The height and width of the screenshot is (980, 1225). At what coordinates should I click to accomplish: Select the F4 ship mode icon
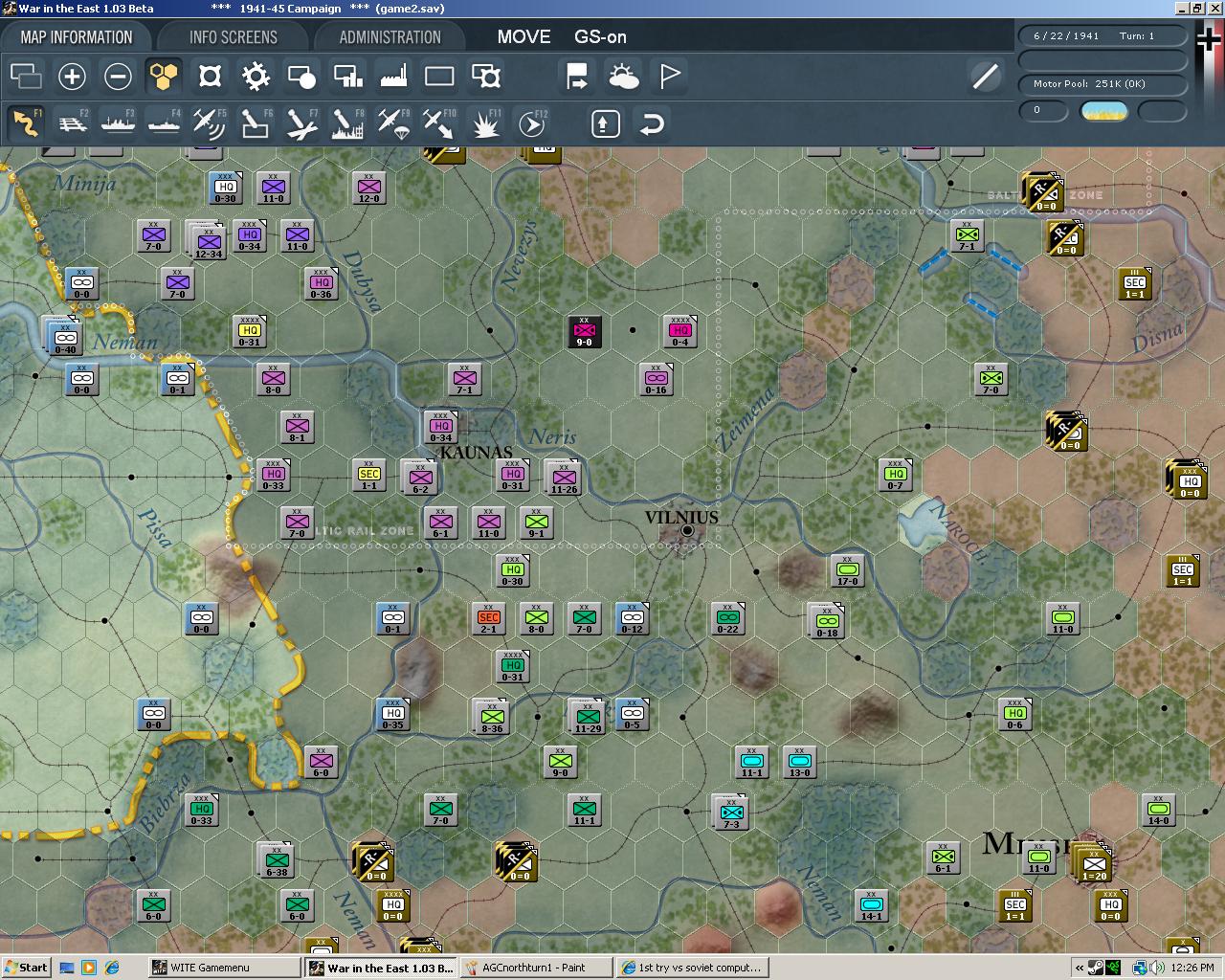(164, 122)
